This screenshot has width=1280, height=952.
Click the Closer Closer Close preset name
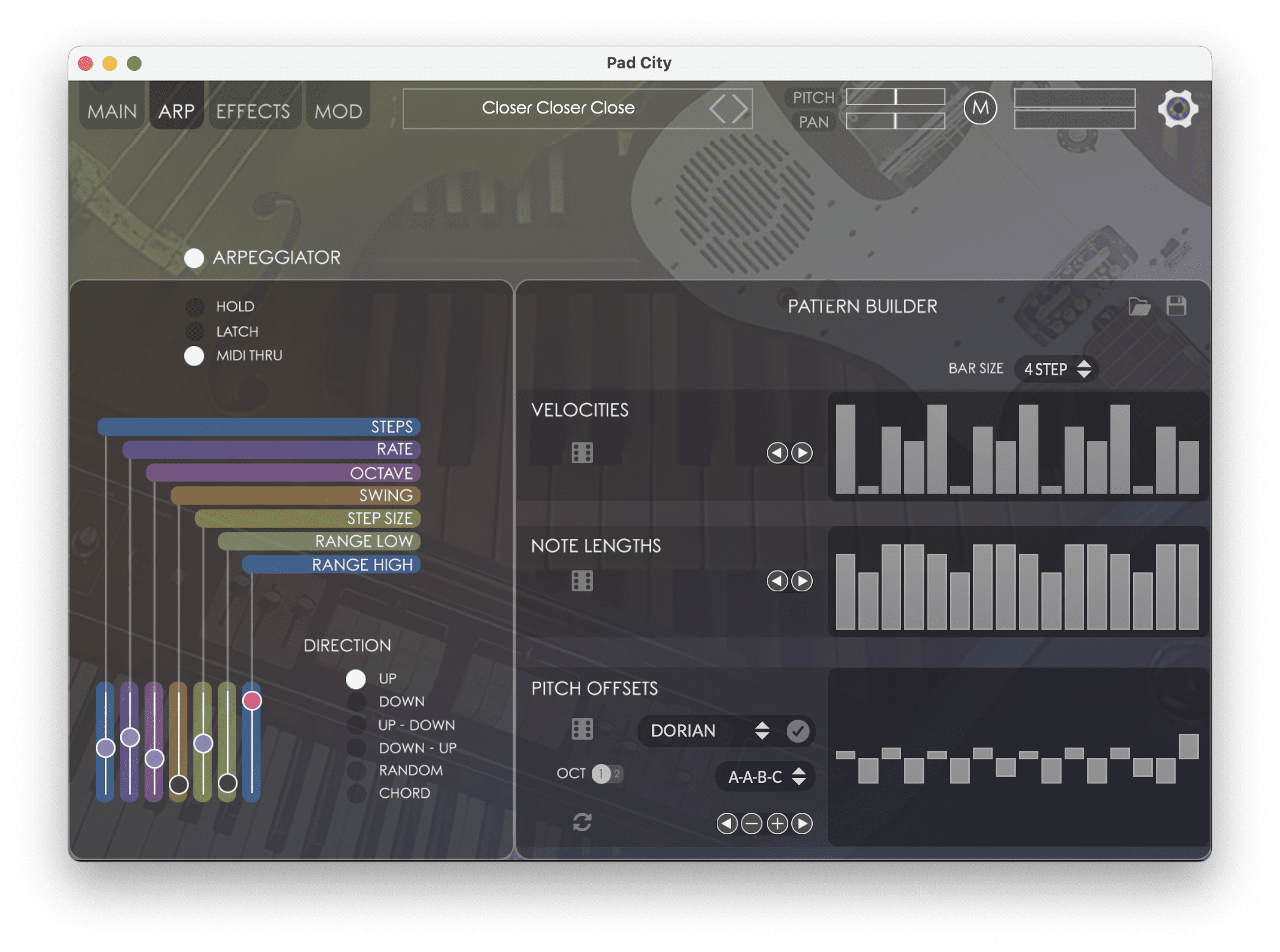(558, 108)
